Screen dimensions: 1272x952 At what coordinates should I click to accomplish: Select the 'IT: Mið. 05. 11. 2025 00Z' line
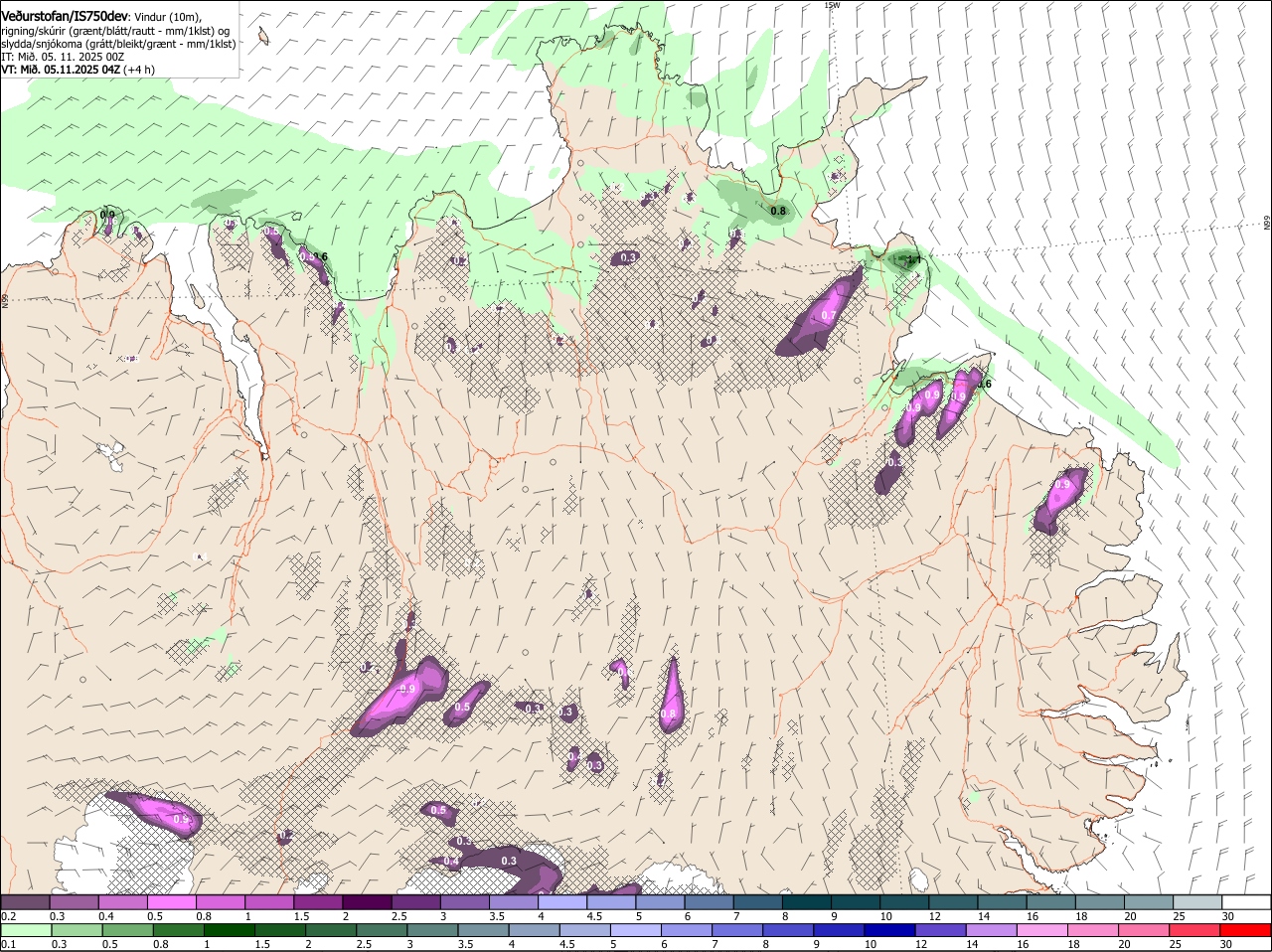tap(62, 57)
